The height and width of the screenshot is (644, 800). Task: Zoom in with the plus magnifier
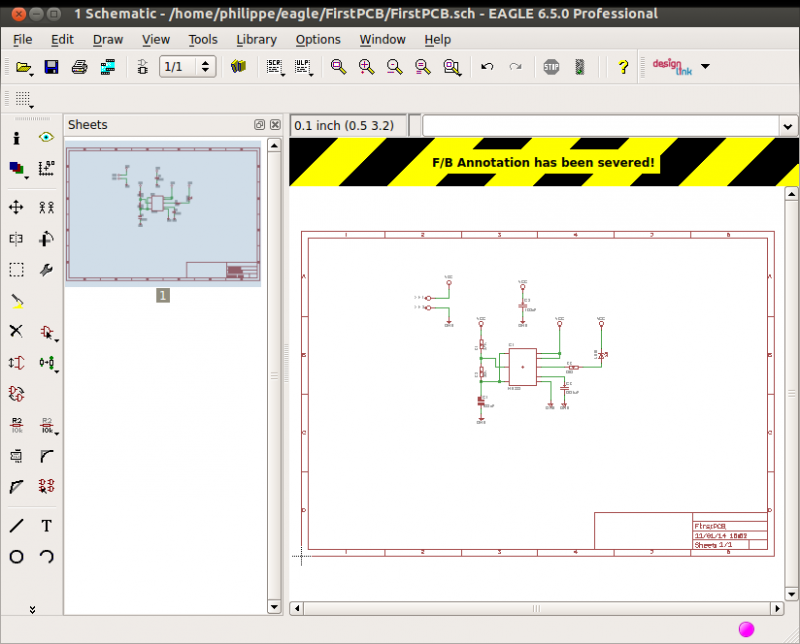pyautogui.click(x=366, y=67)
